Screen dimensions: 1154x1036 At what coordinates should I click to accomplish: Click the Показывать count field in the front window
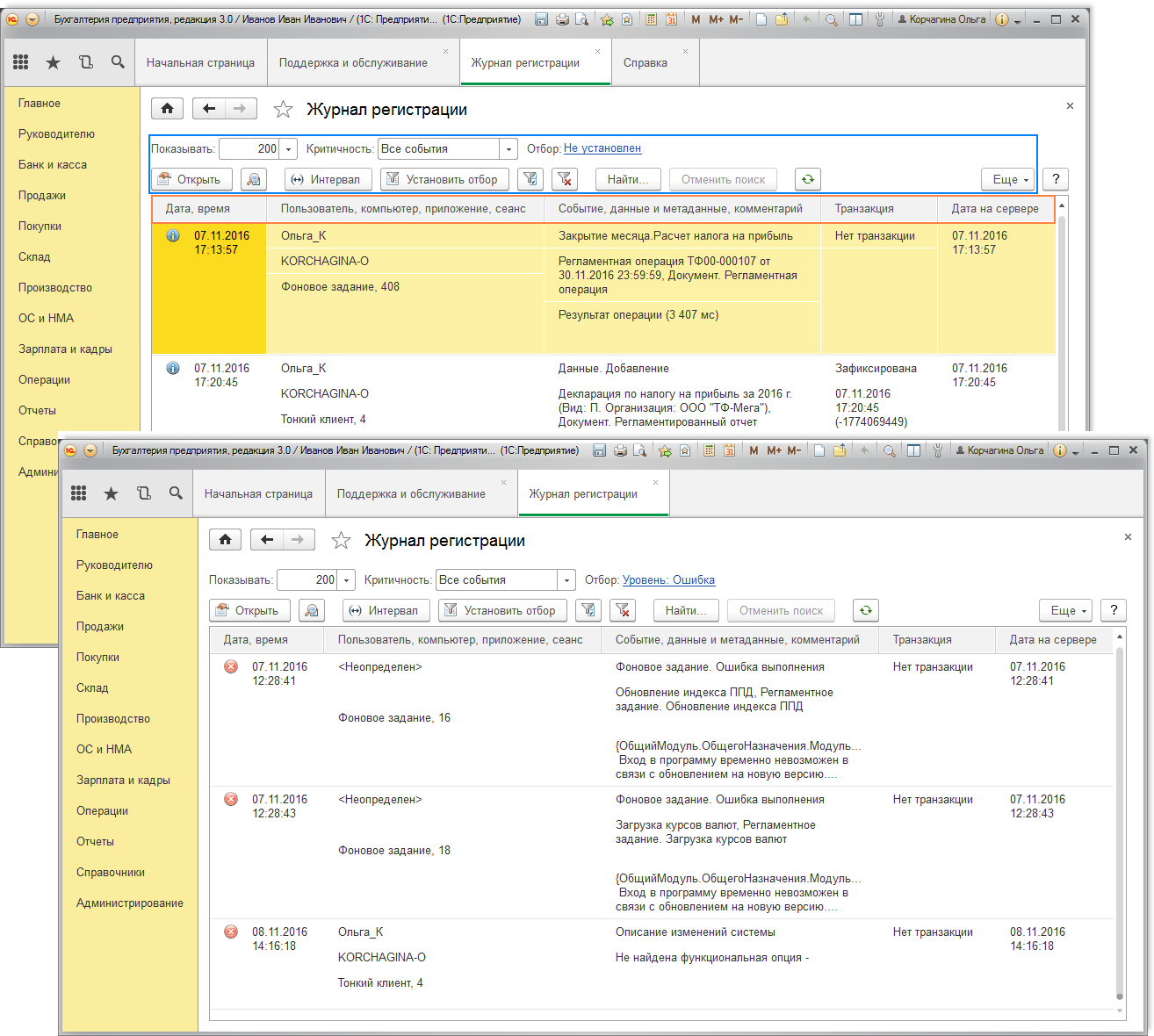(307, 580)
